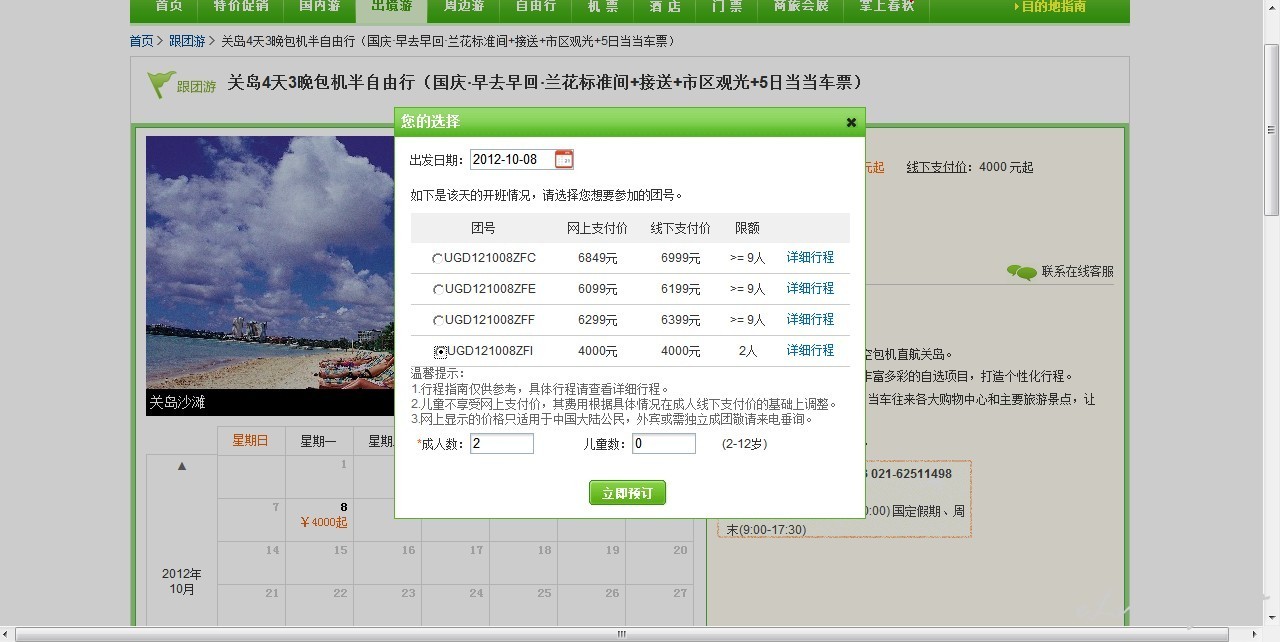Screen dimensions: 1280x642
Task: Click the green bird 跟团游 logo icon
Action: pos(161,84)
